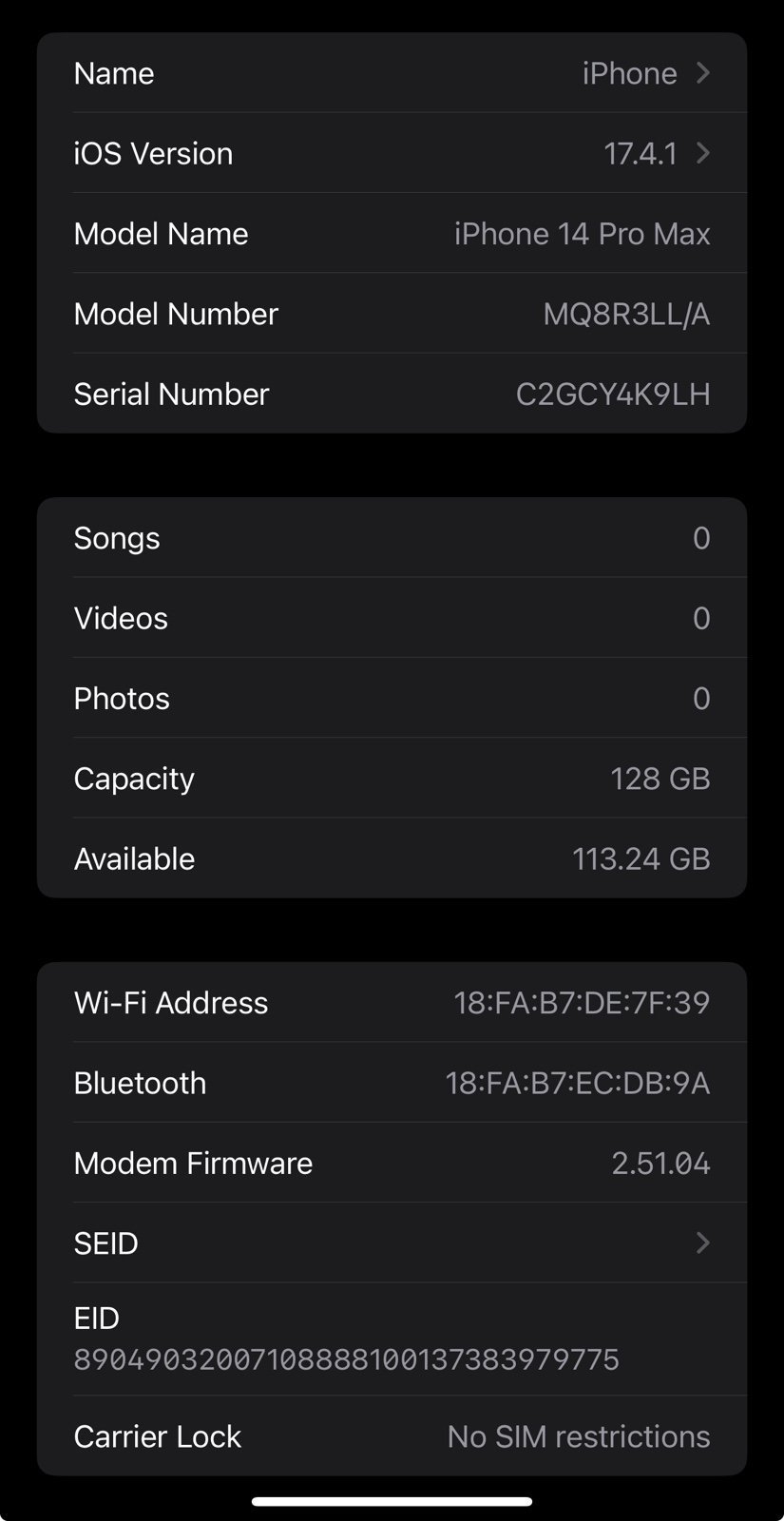The height and width of the screenshot is (1521, 784).
Task: Tap the iOS Version label
Action: 153,153
